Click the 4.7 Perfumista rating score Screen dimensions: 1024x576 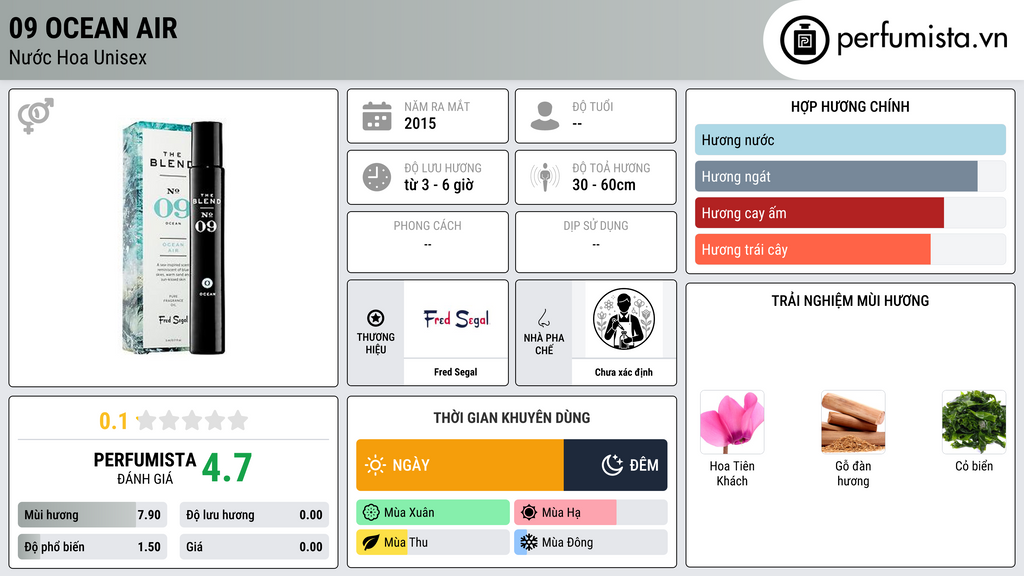(x=227, y=468)
